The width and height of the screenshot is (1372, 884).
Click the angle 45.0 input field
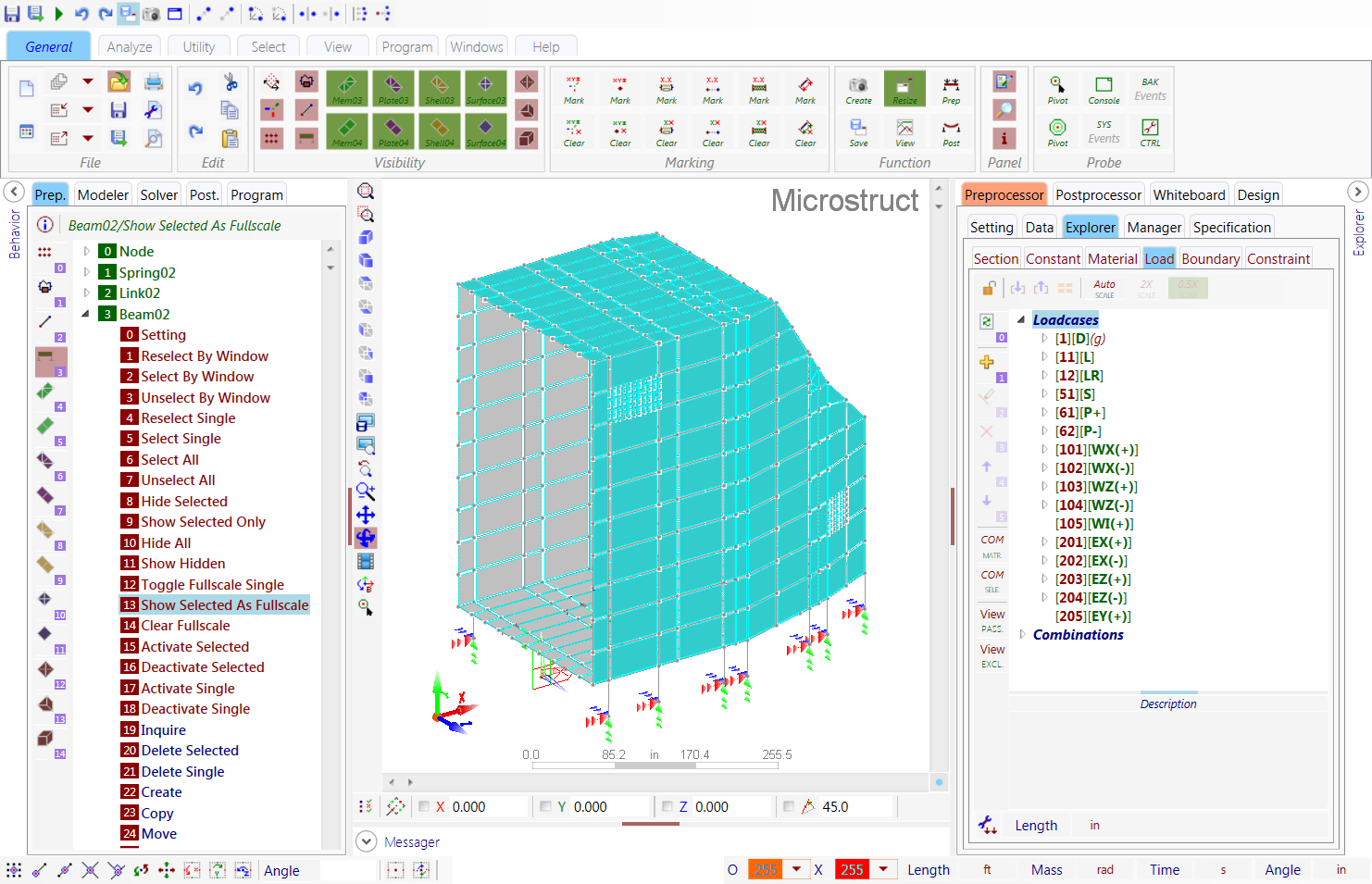click(x=855, y=806)
